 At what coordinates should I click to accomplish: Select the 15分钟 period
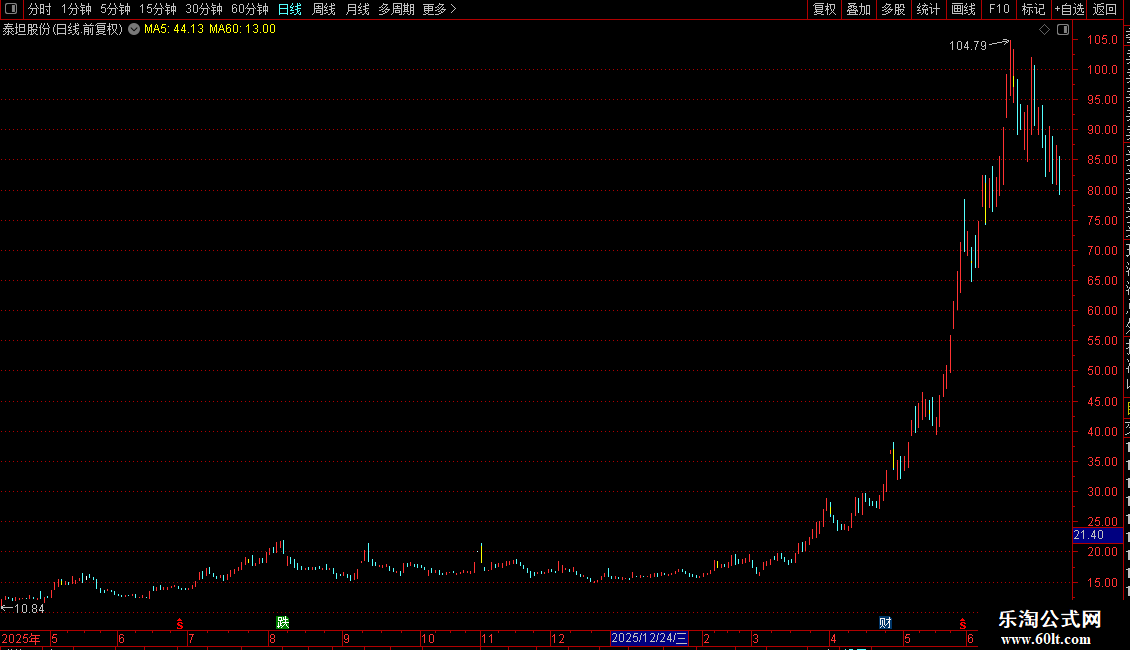click(x=157, y=9)
